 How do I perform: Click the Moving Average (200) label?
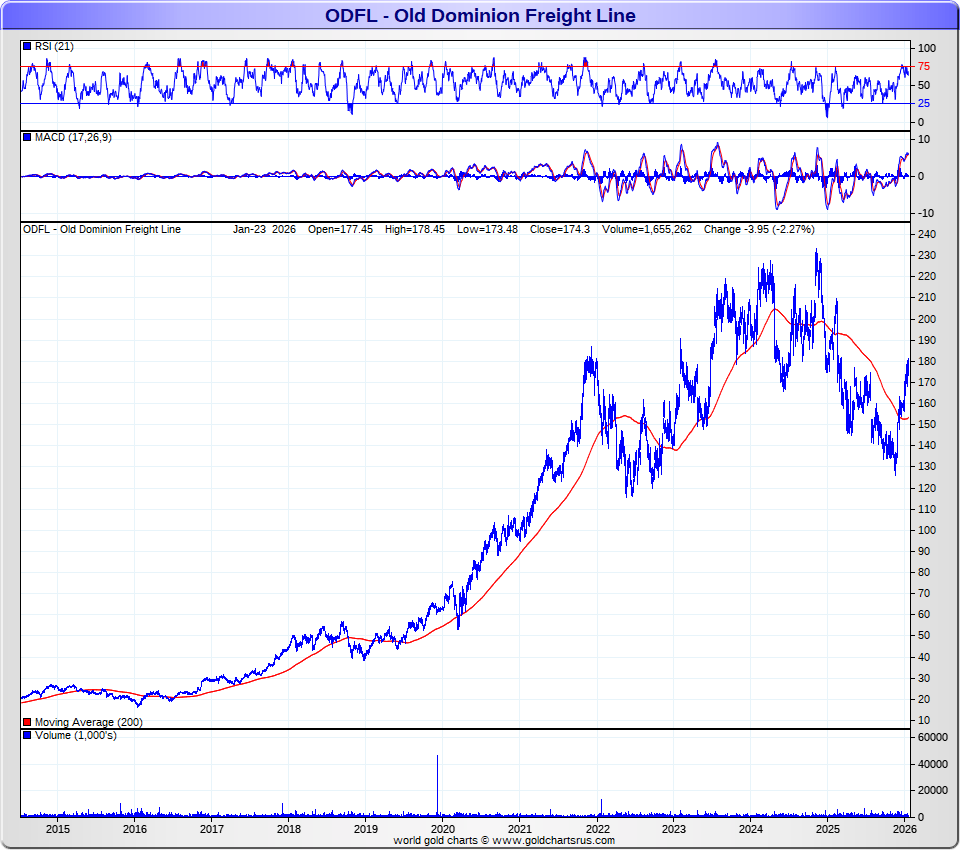pos(88,722)
